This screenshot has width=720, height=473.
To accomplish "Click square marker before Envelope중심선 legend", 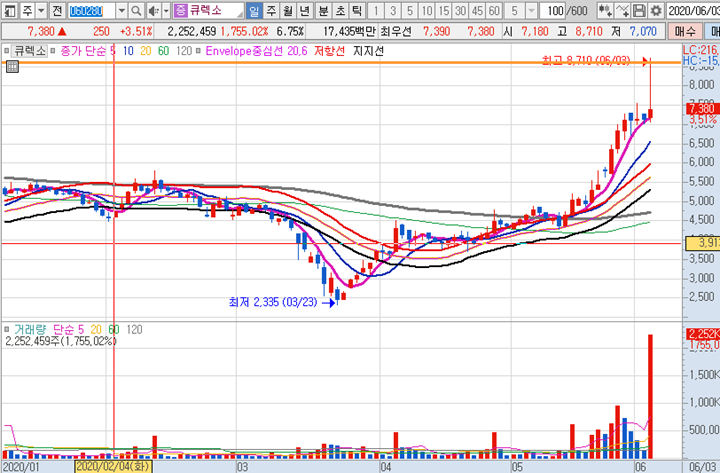I will pyautogui.click(x=198, y=51).
